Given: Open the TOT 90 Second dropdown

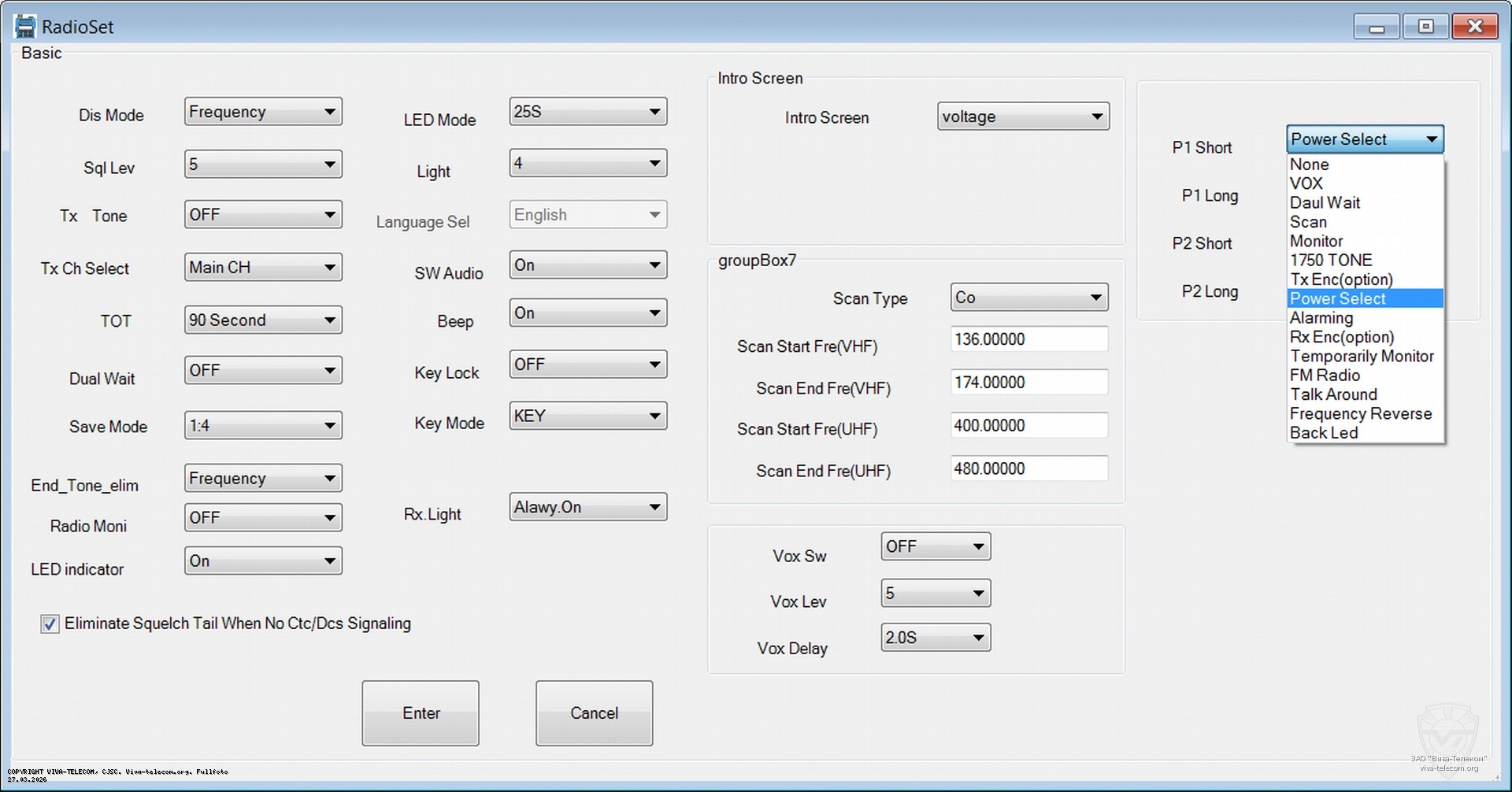Looking at the screenshot, I should tap(262, 320).
